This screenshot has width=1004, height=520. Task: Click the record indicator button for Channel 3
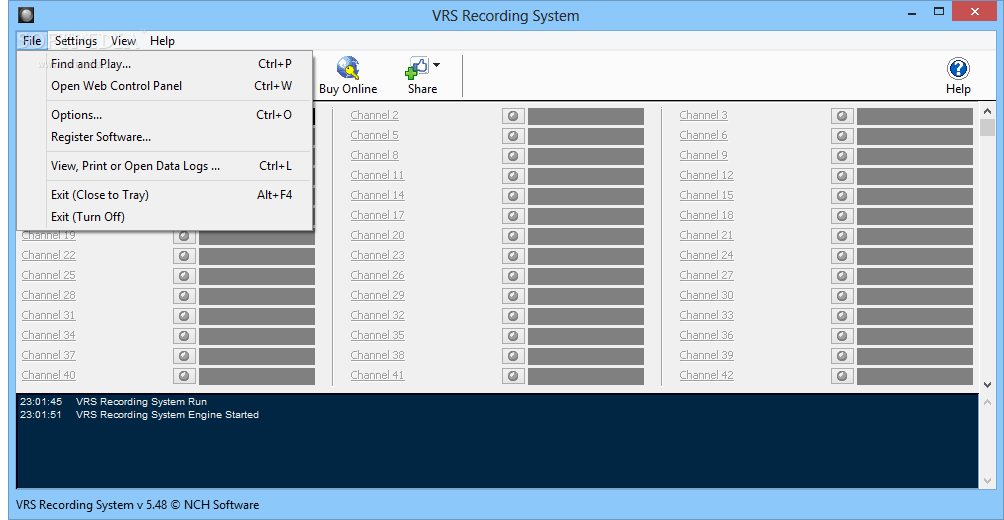[x=842, y=116]
